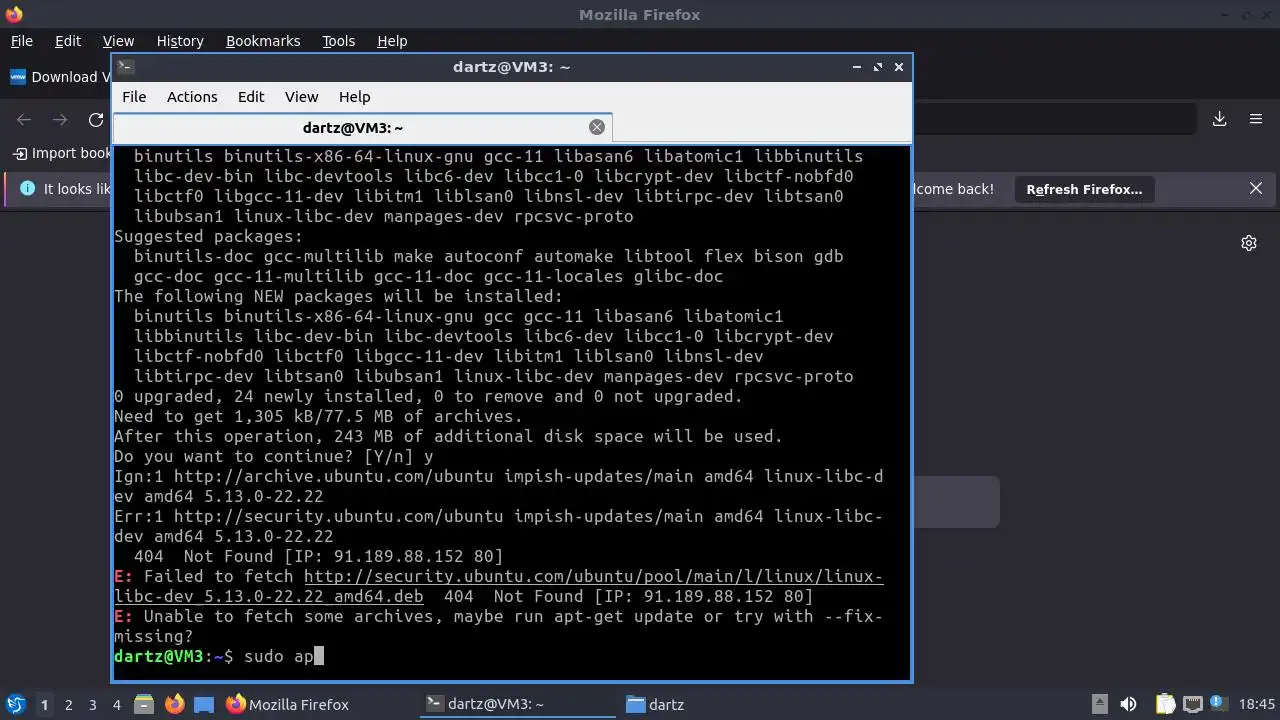The image size is (1280, 720).
Task: Click the removable media eject tray icon
Action: pos(1099,704)
